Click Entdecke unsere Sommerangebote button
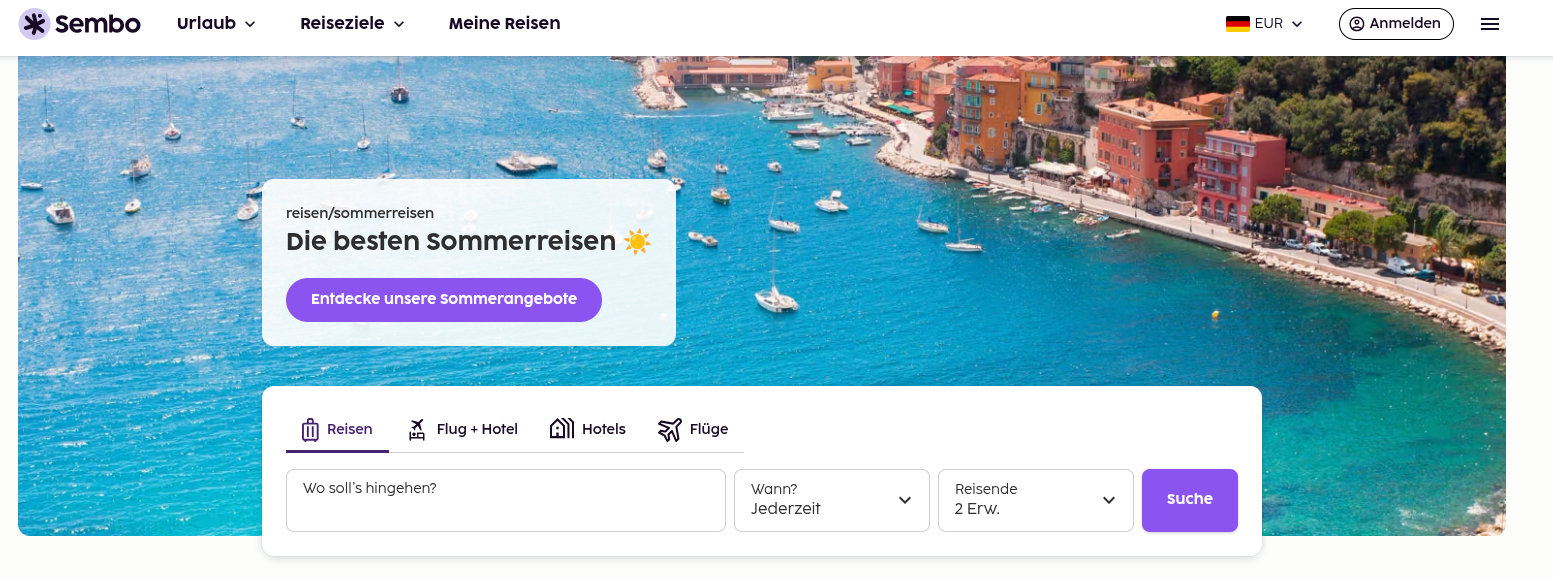 444,300
